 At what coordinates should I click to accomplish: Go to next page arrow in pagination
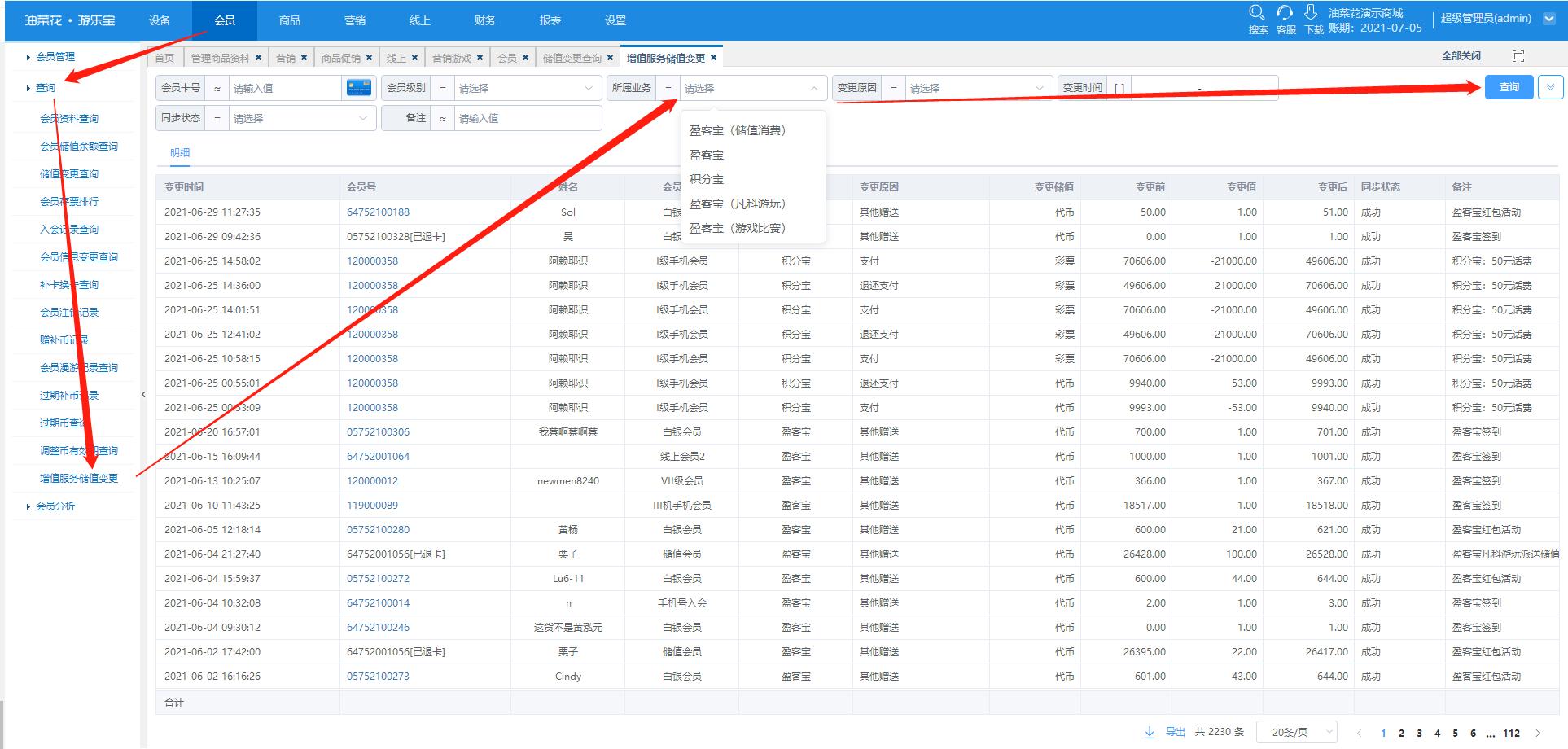(x=1538, y=733)
